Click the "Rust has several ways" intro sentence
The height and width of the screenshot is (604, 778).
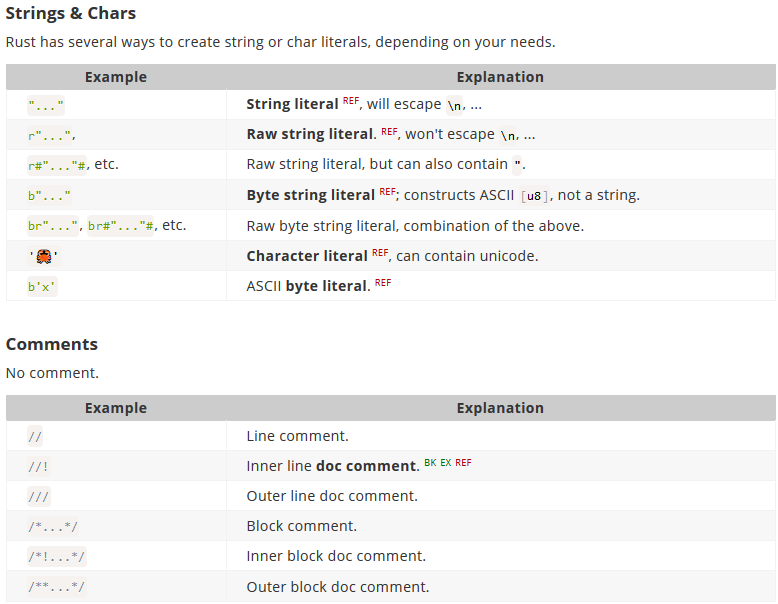[x=280, y=42]
